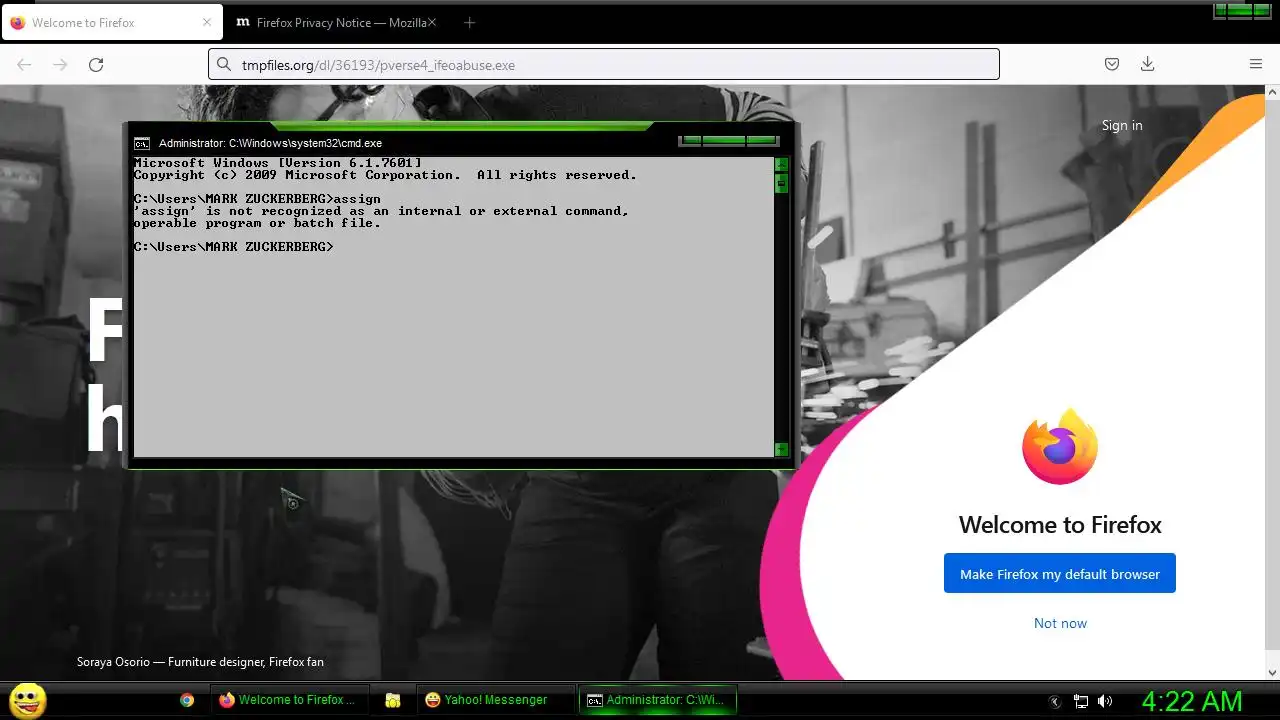Click the cmd scrollbar thumb

781,183
